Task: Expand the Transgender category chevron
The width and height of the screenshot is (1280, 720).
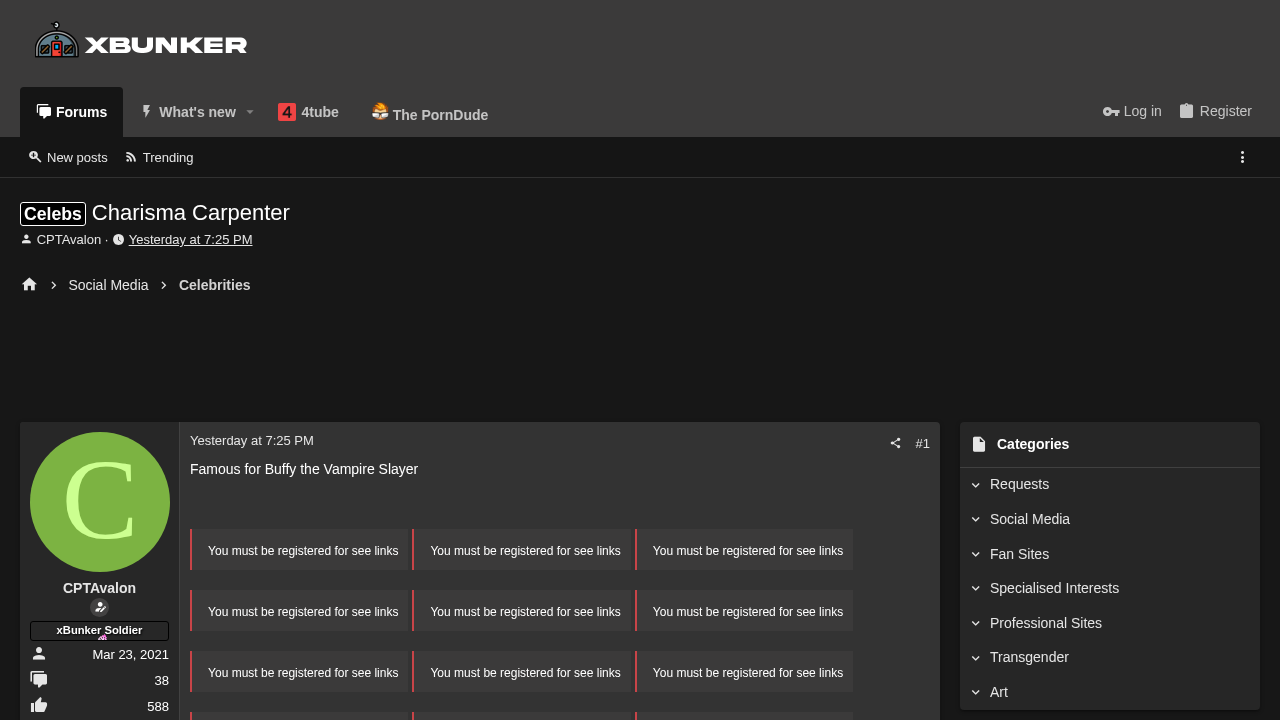Action: (976, 658)
